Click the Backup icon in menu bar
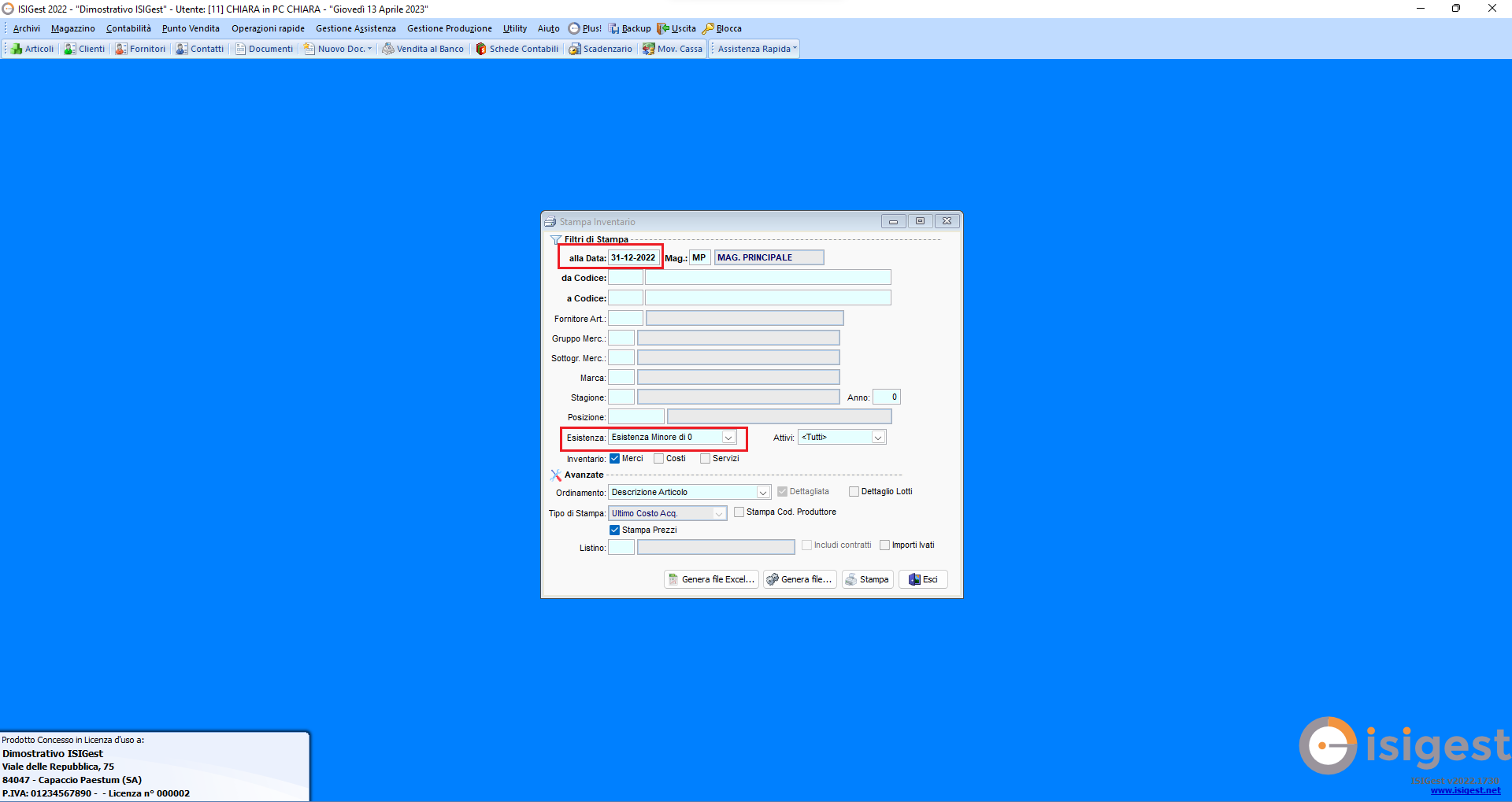The width and height of the screenshot is (1512, 802). pyautogui.click(x=629, y=28)
